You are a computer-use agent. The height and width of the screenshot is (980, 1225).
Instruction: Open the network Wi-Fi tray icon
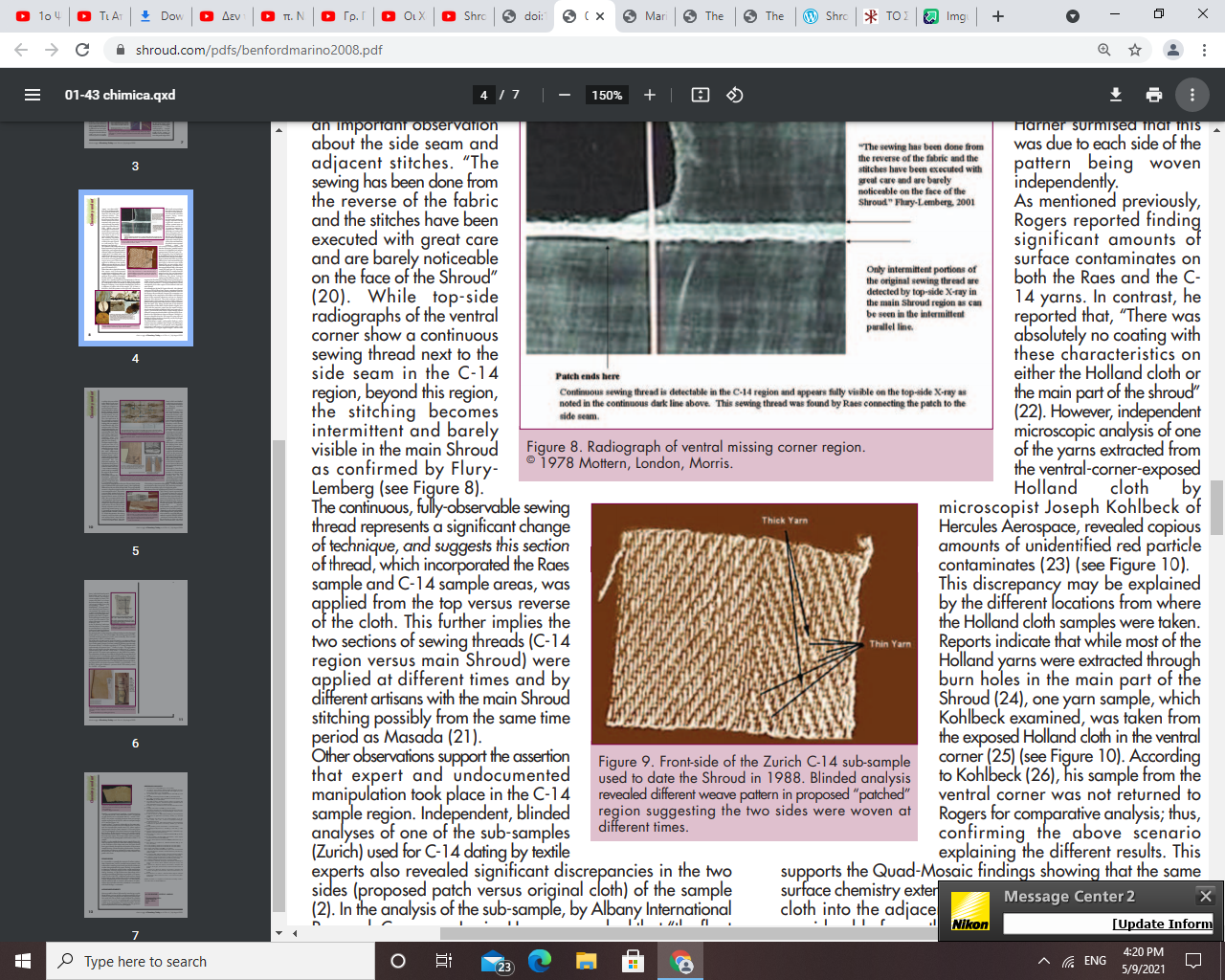1068,961
